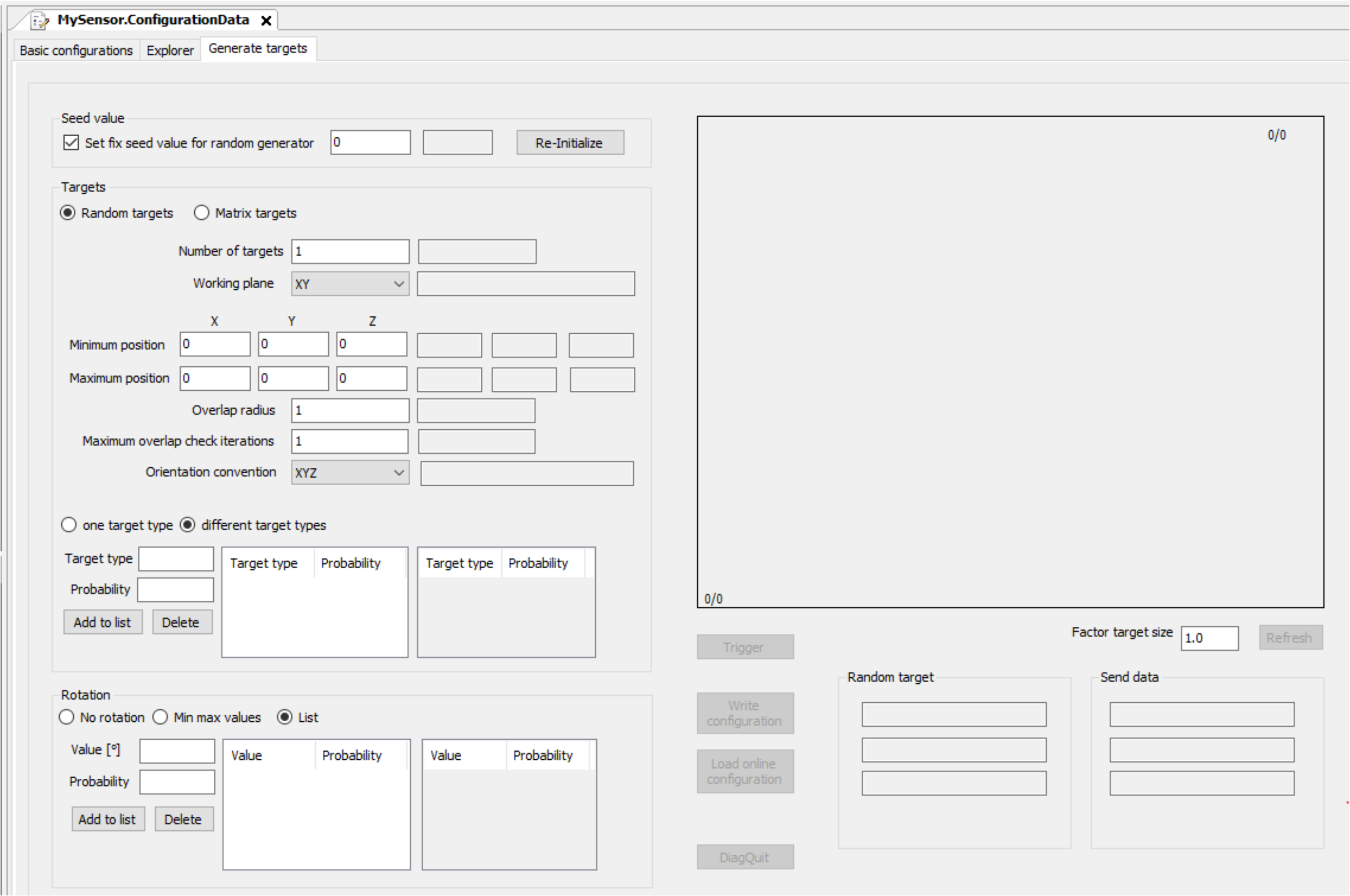1350x896 pixels.
Task: Expand the Orientation convention dropdown
Action: click(350, 473)
